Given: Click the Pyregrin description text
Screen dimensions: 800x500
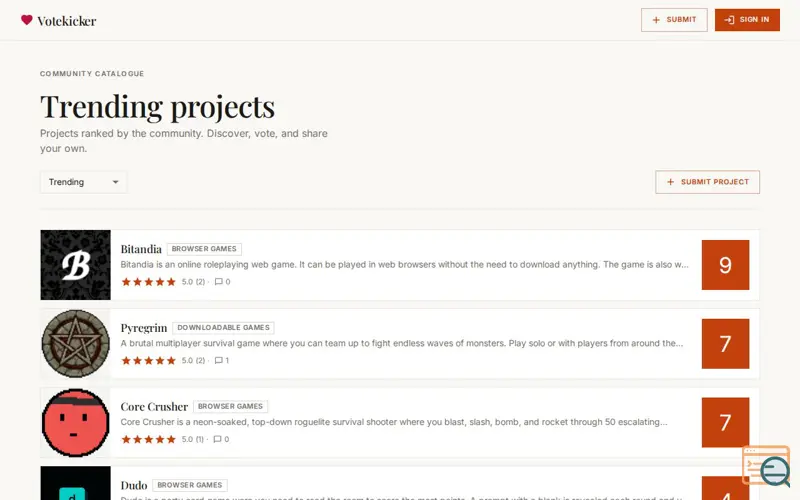Looking at the screenshot, I should pos(402,343).
